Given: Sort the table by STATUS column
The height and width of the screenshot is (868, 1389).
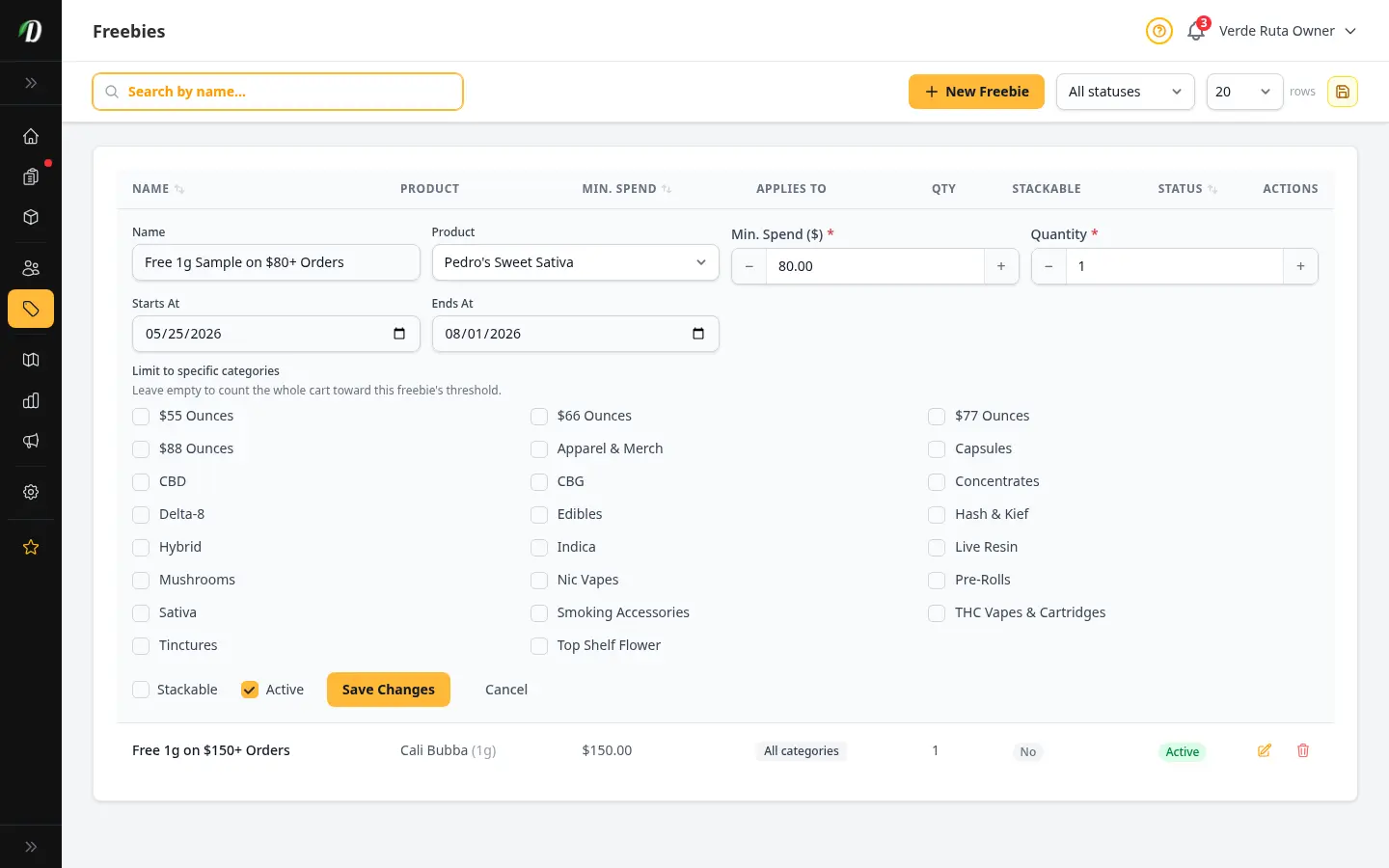Looking at the screenshot, I should pyautogui.click(x=1187, y=189).
